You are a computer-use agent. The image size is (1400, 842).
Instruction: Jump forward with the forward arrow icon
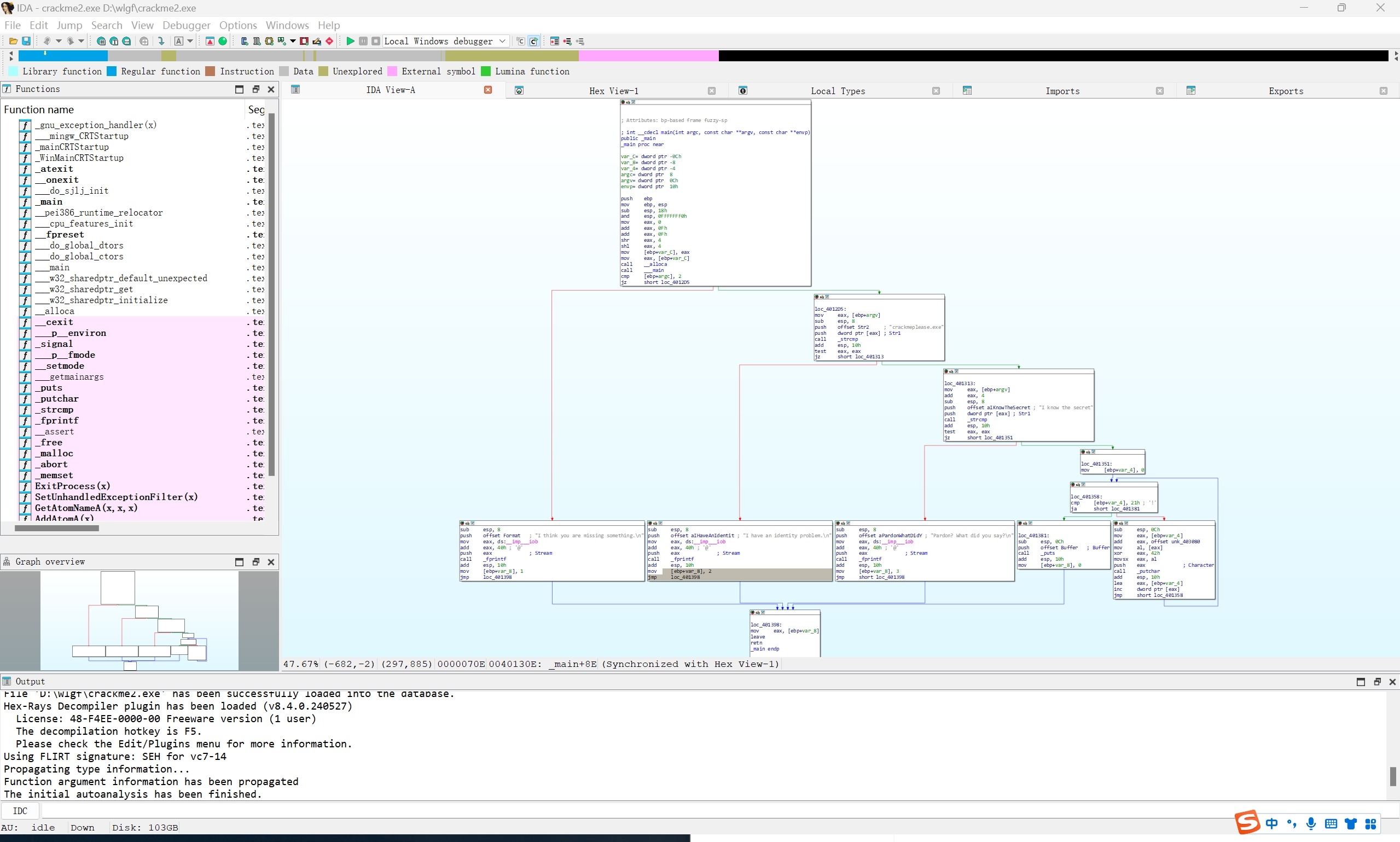[71, 41]
